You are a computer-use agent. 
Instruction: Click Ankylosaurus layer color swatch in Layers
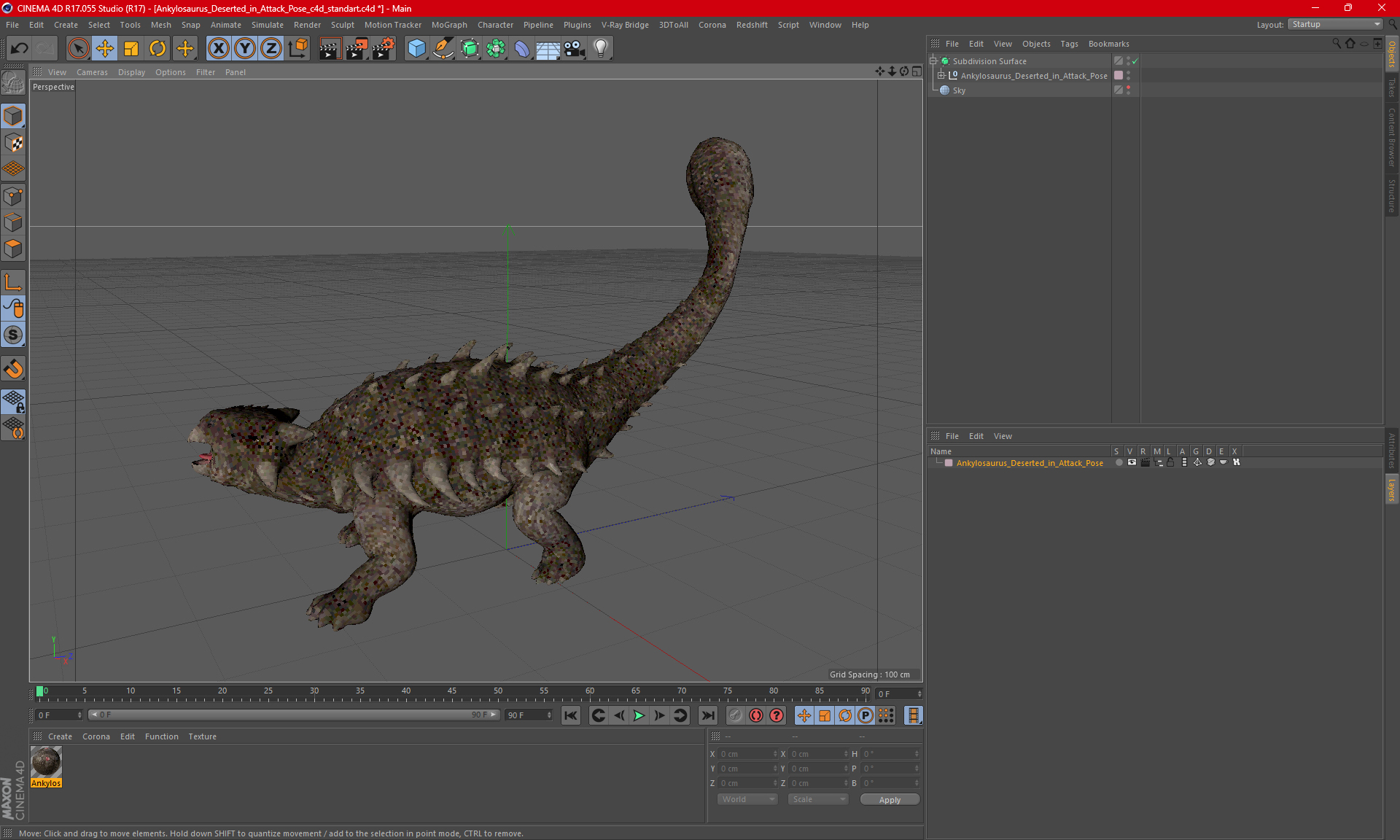[949, 463]
